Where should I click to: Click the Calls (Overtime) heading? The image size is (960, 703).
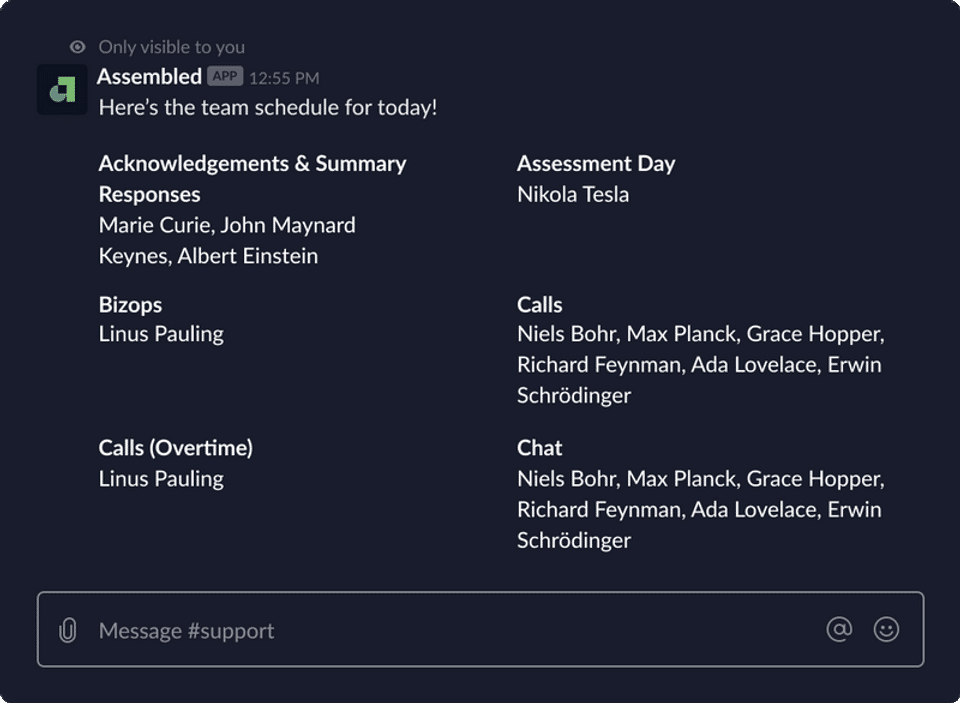point(175,447)
